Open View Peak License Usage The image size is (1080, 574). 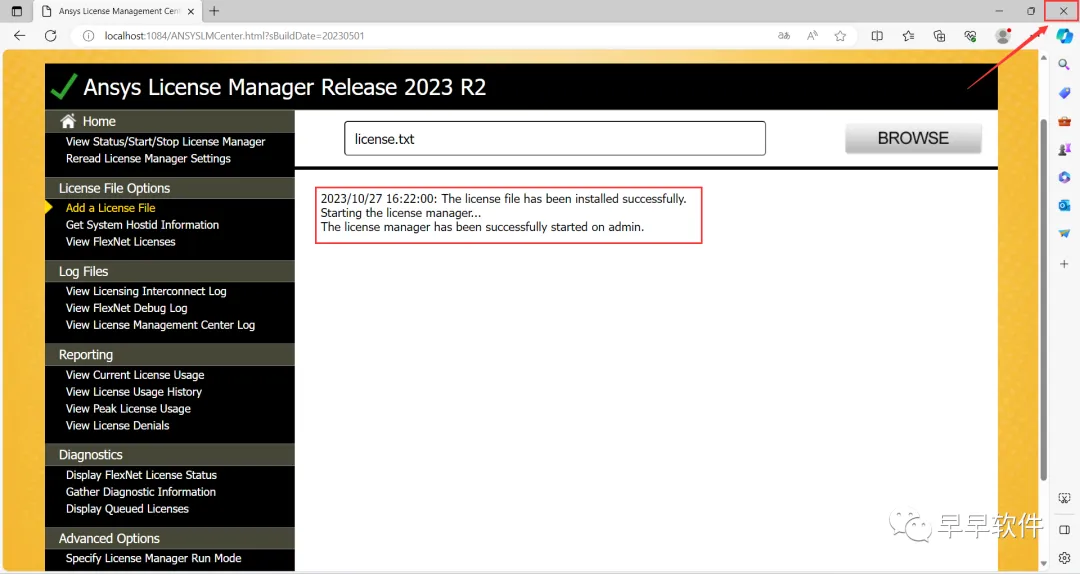[x=128, y=409]
